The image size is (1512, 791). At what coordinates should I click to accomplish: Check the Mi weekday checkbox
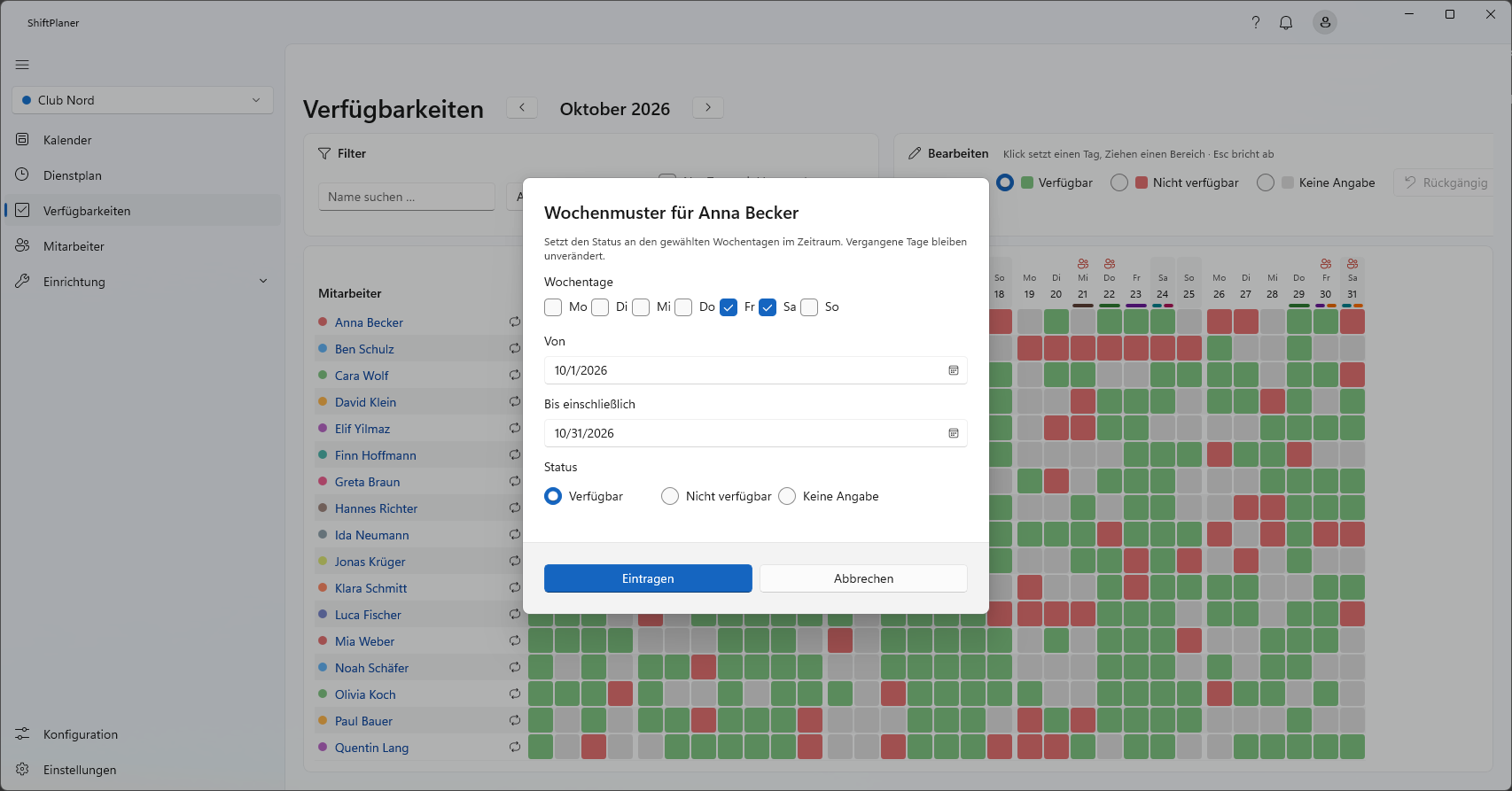tap(641, 307)
